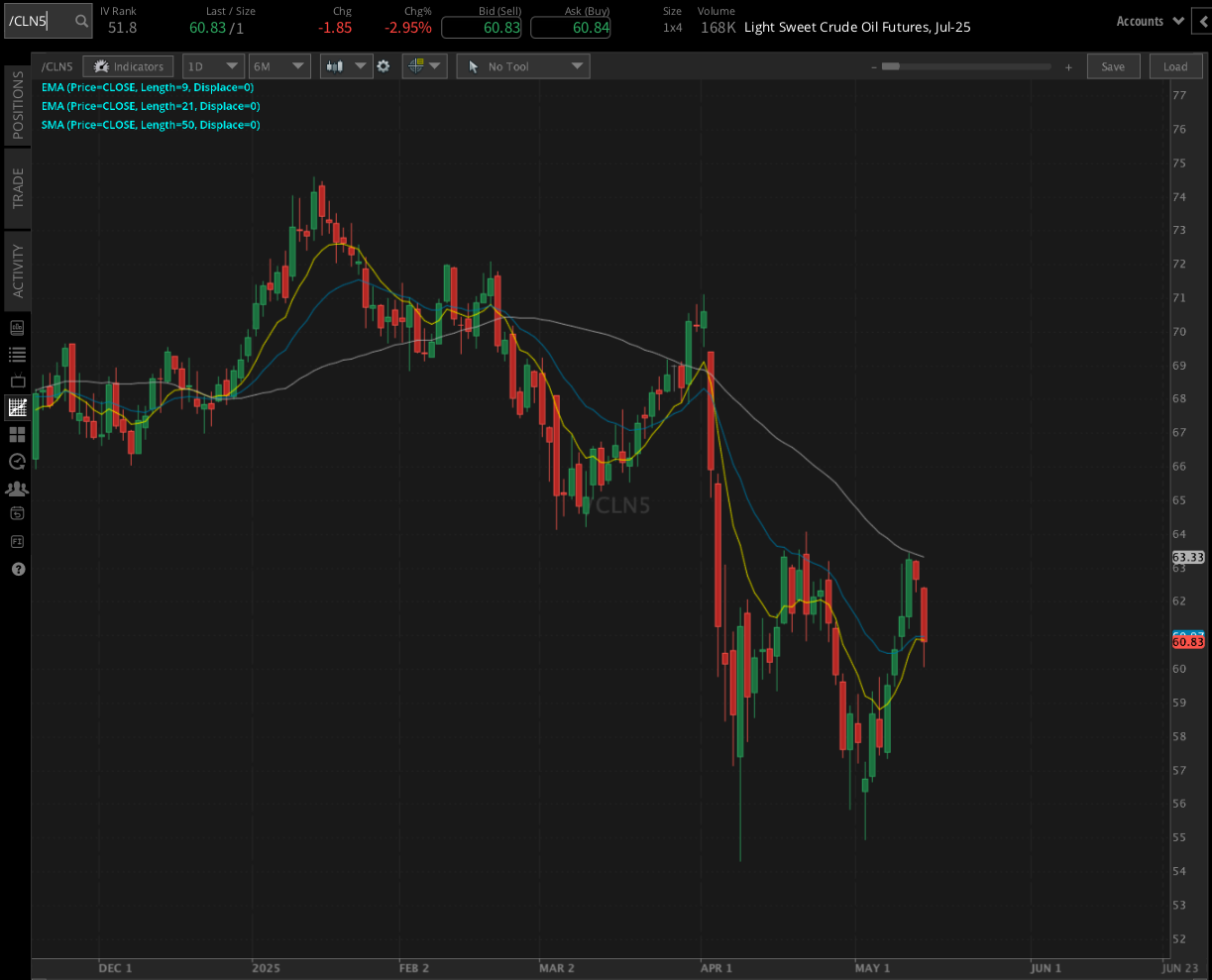Open the FI panel icon in sidebar
Screen dimensions: 1212x980
pos(16,541)
